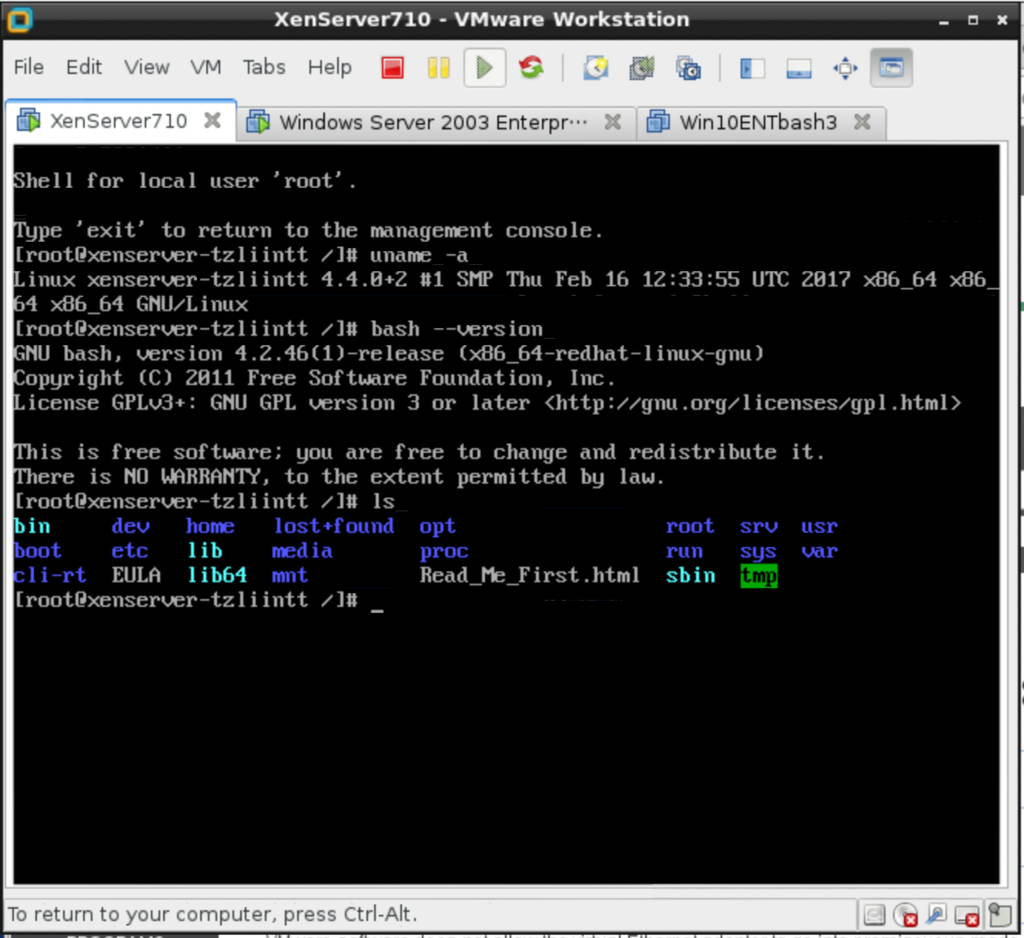The image size is (1024, 938).
Task: Click the red Power Off toolbar icon
Action: coord(392,67)
